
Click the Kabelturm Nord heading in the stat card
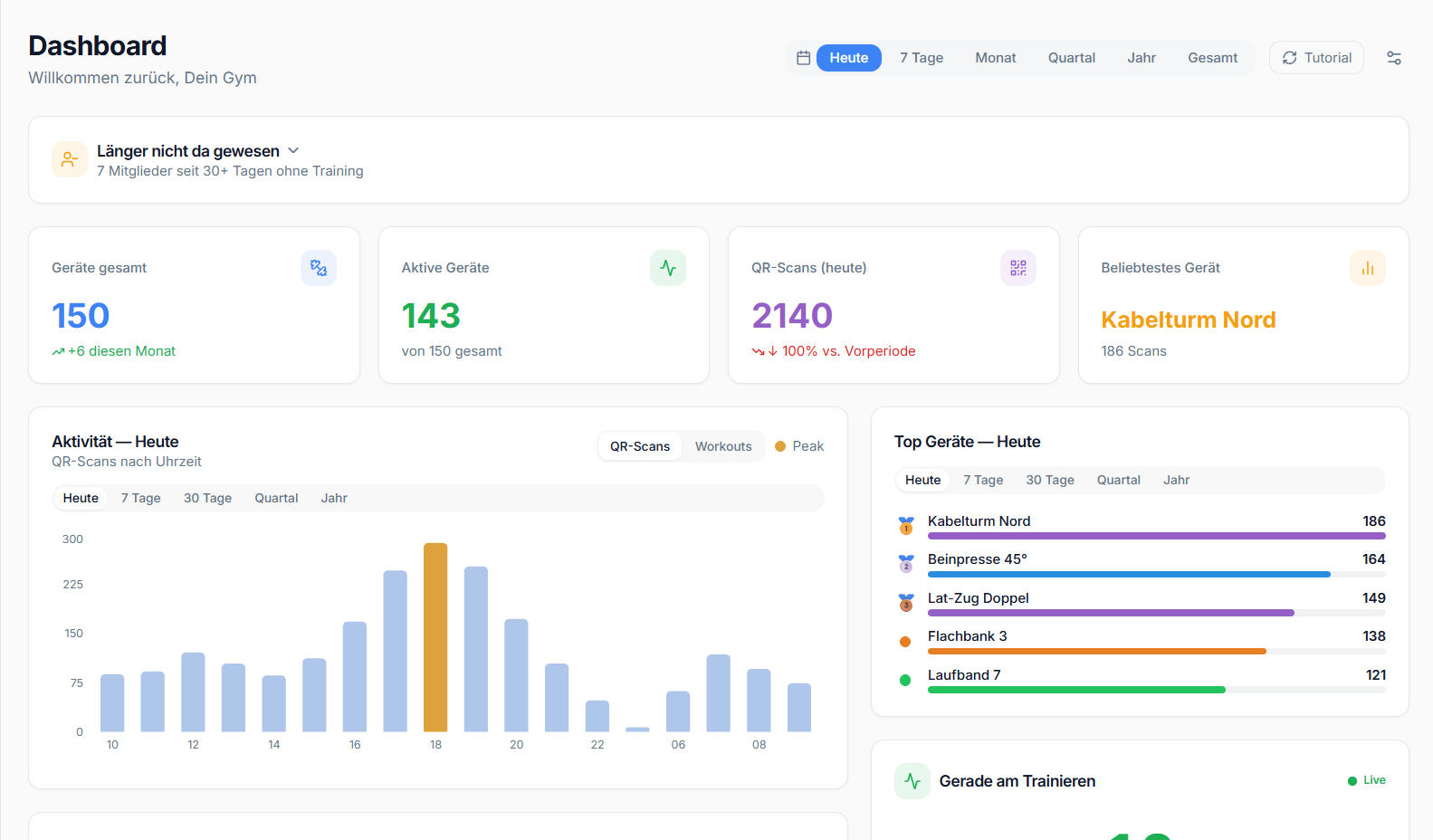tap(1189, 320)
